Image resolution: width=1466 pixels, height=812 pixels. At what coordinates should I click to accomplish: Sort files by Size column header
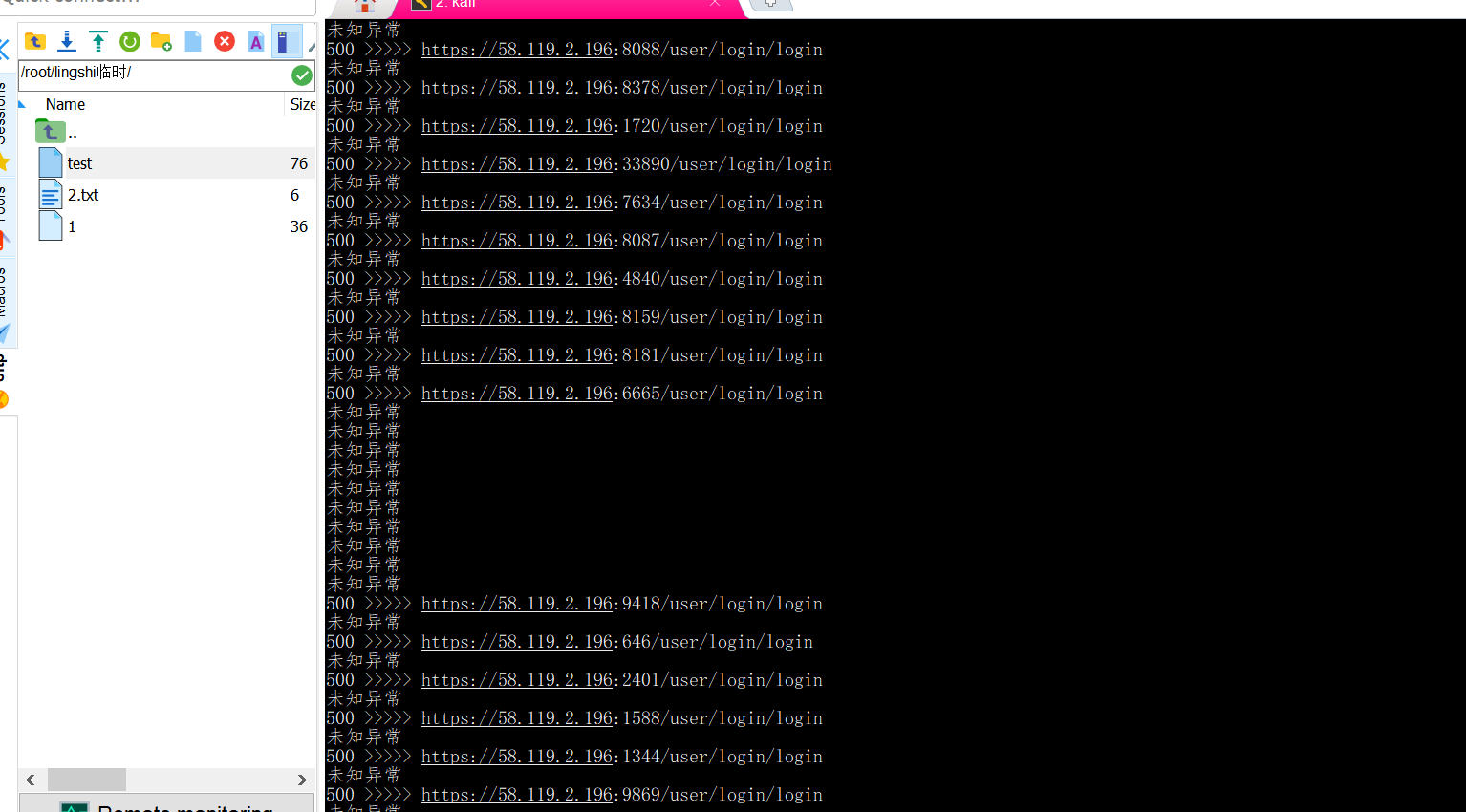point(302,104)
